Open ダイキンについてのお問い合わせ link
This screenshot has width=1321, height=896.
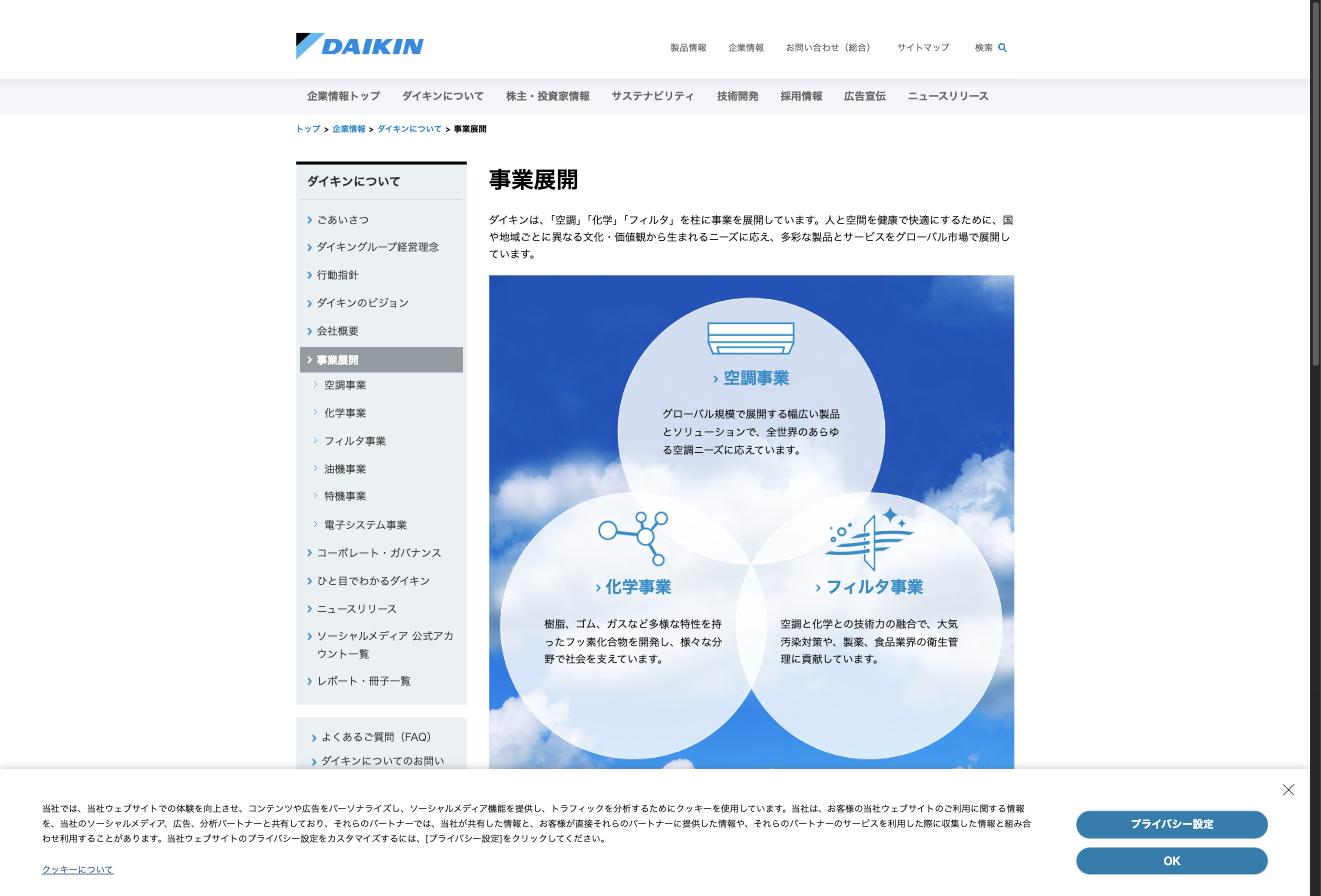[383, 761]
